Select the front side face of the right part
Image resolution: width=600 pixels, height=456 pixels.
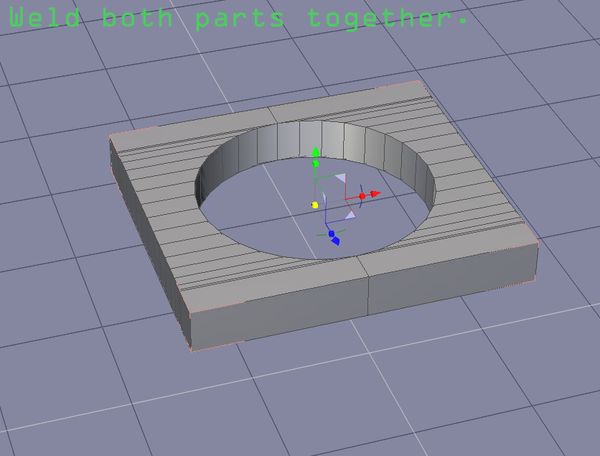[x=452, y=279]
